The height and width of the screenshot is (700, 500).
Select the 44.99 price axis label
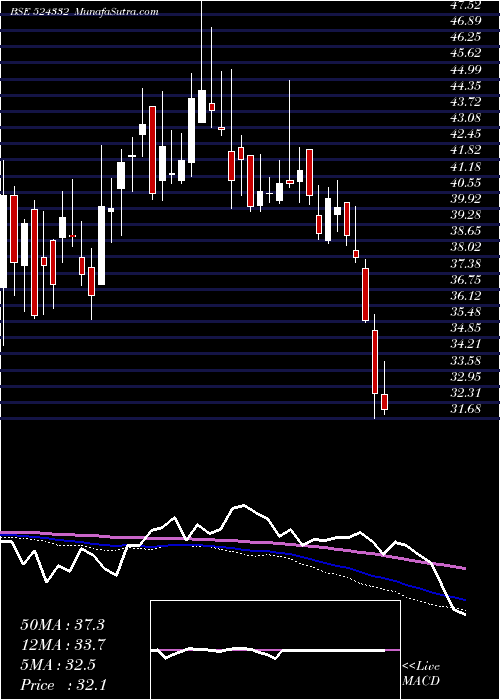point(466,70)
